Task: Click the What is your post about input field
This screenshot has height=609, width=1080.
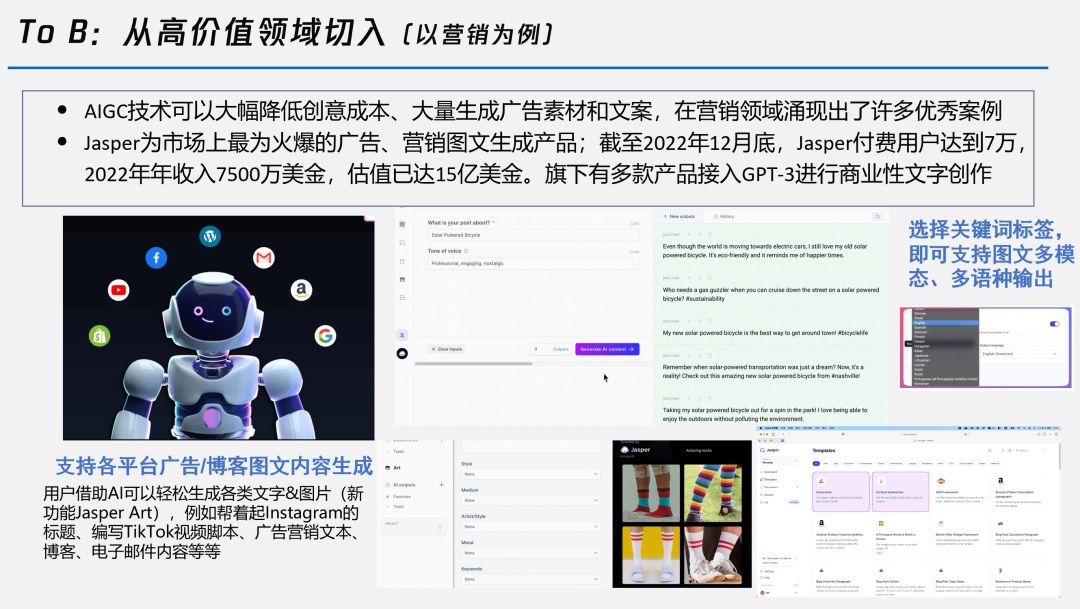Action: [535, 235]
